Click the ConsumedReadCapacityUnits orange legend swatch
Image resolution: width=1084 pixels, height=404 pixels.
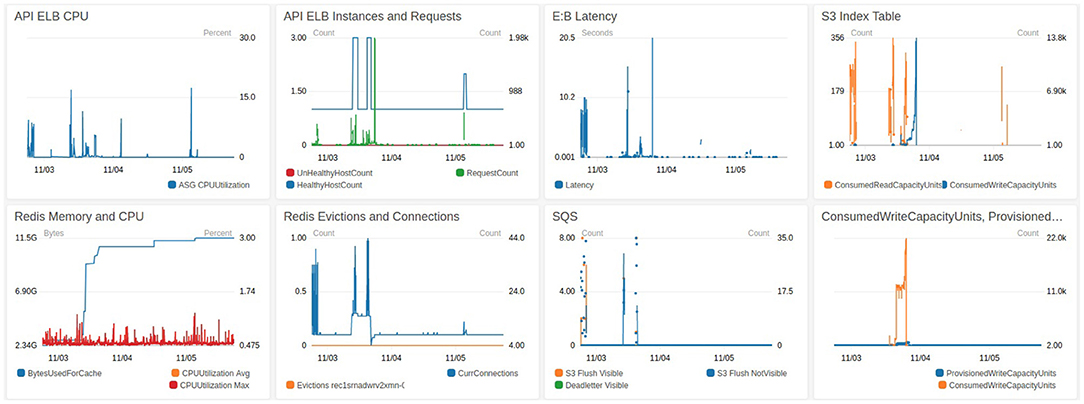[828, 185]
